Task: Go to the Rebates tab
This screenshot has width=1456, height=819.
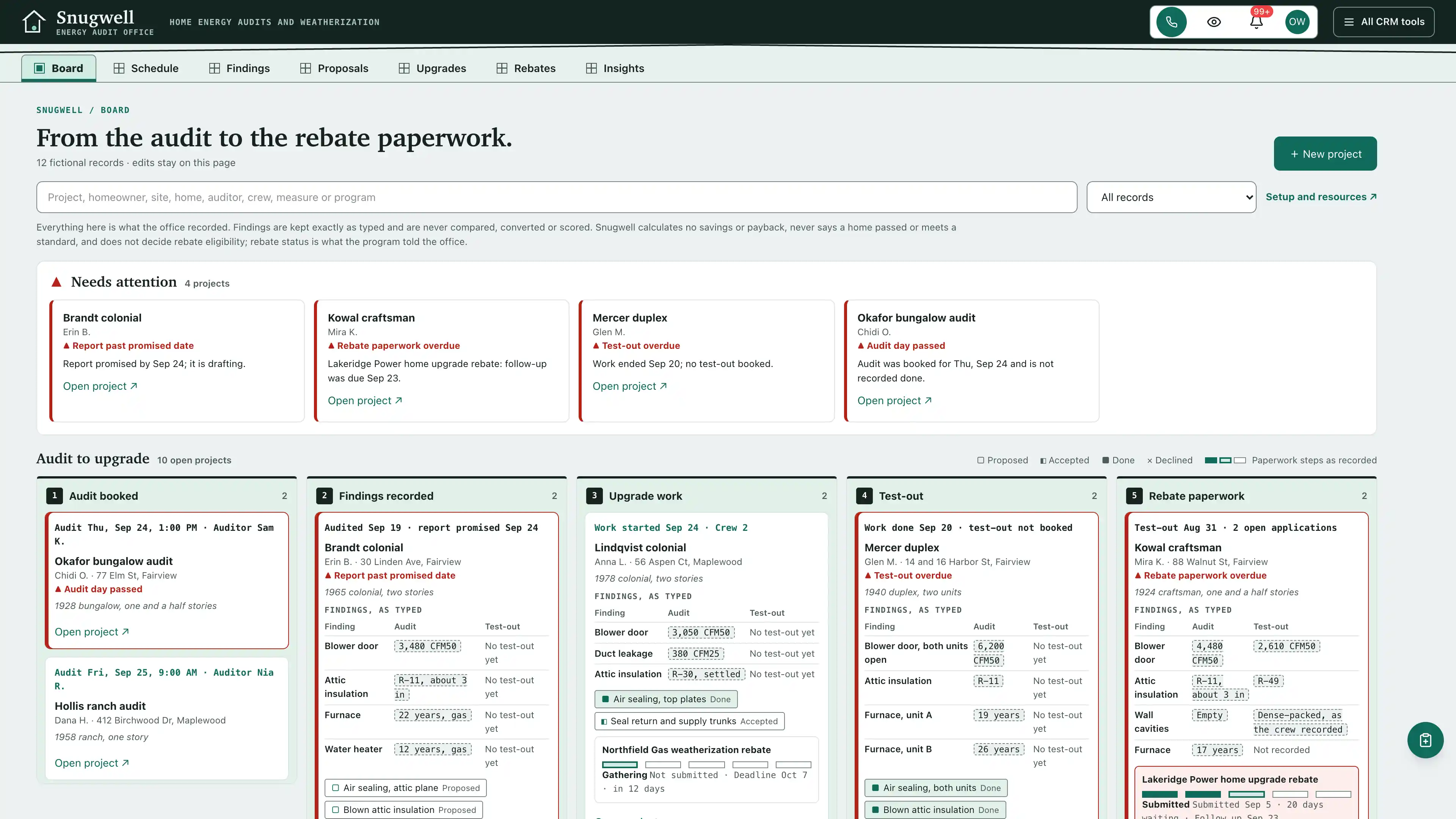Action: 526,68
